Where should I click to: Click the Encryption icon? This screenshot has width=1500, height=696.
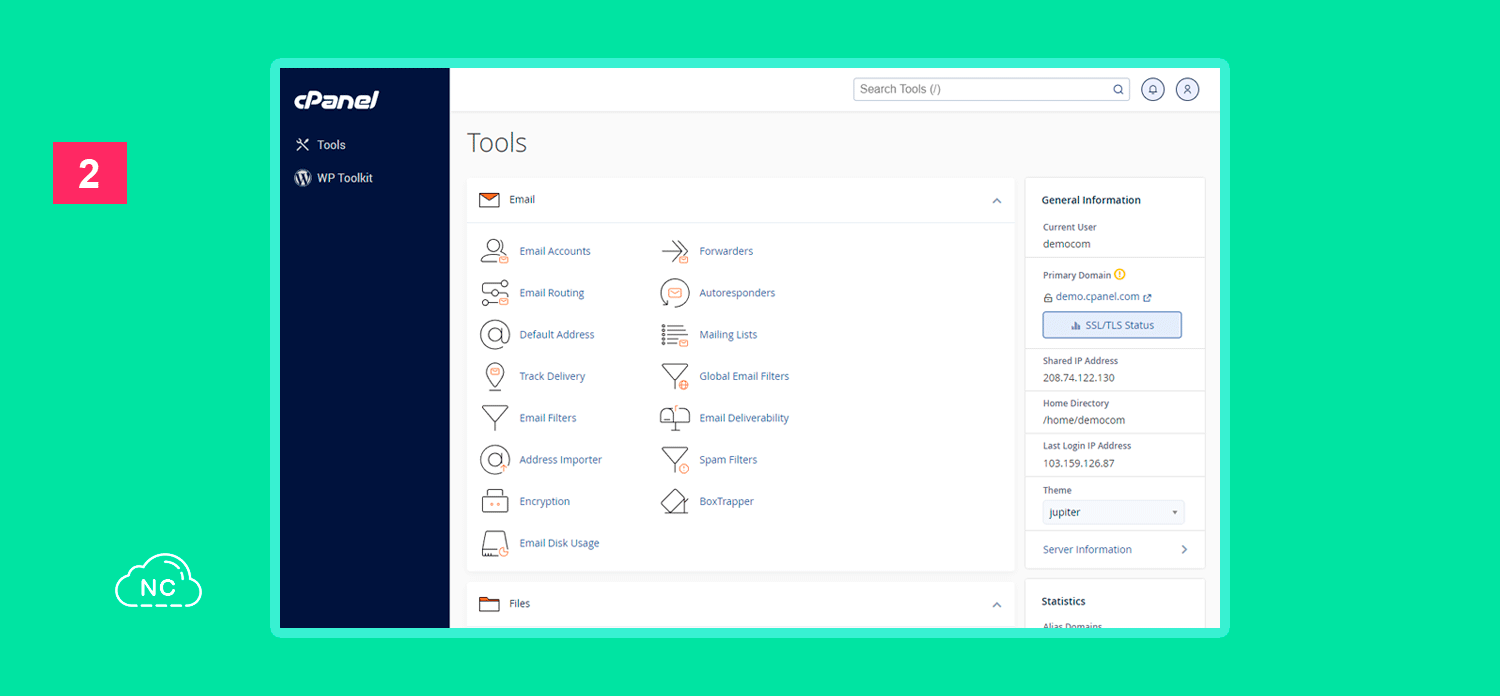495,502
